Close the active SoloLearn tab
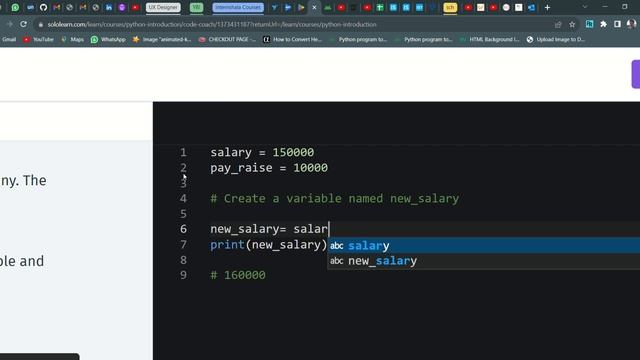Image resolution: width=640 pixels, height=360 pixels. tap(314, 7)
